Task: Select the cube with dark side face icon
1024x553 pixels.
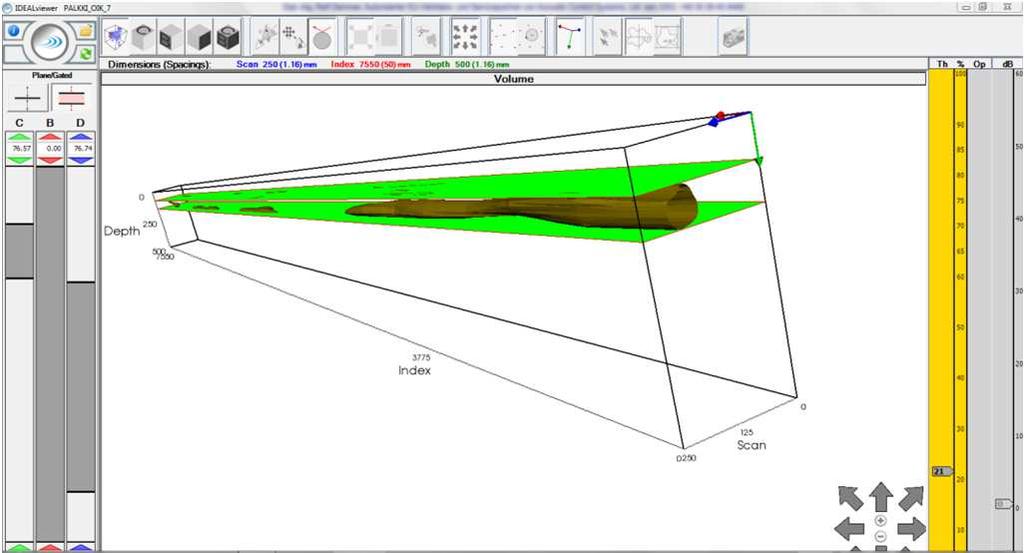Action: (199, 37)
